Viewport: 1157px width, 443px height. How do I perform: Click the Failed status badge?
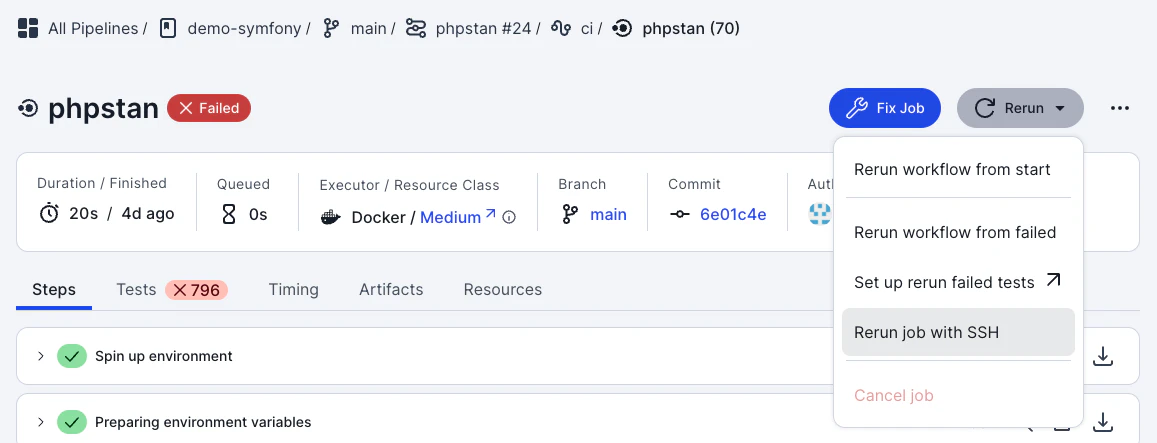pyautogui.click(x=209, y=109)
